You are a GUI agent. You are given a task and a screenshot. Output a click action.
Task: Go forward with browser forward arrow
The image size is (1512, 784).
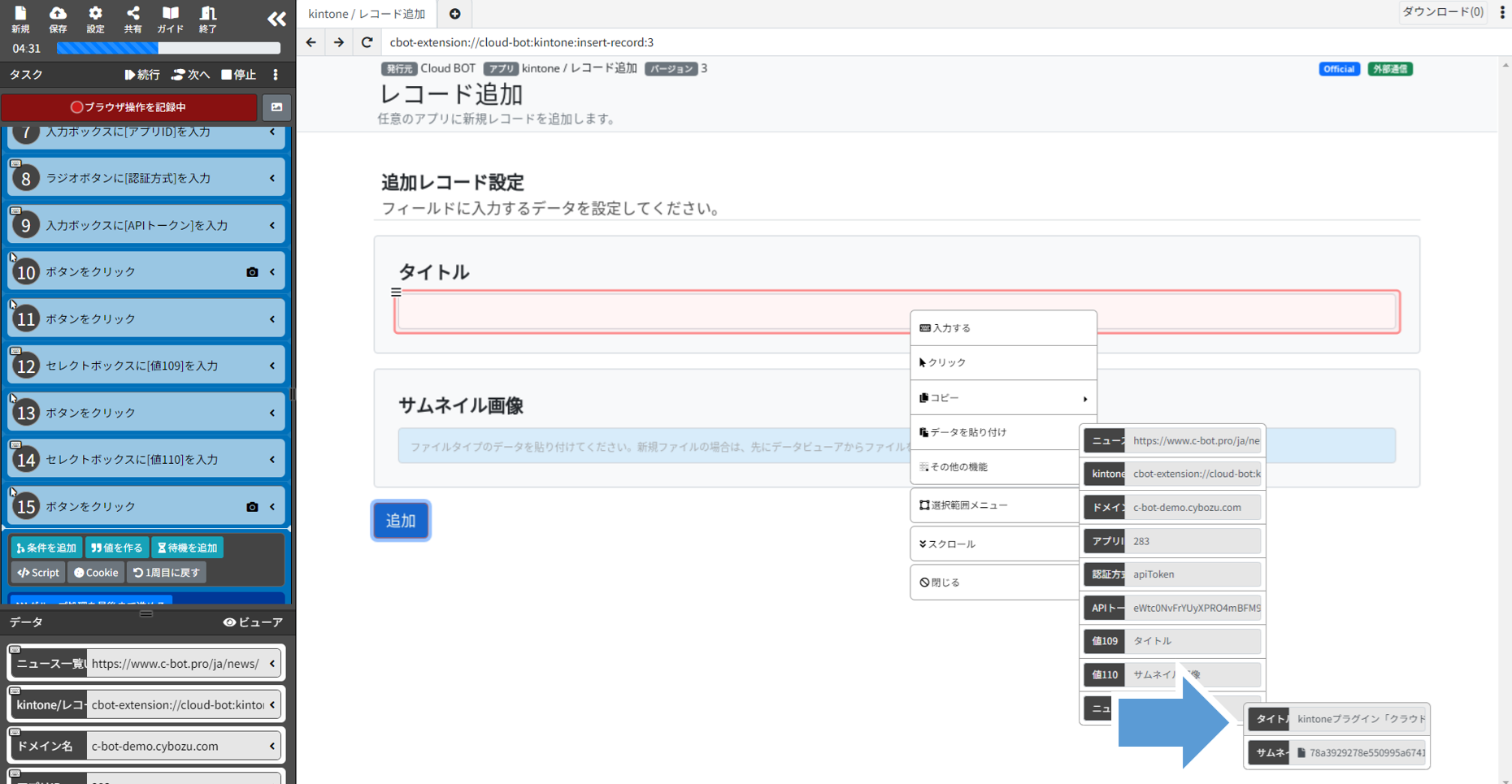tap(339, 42)
